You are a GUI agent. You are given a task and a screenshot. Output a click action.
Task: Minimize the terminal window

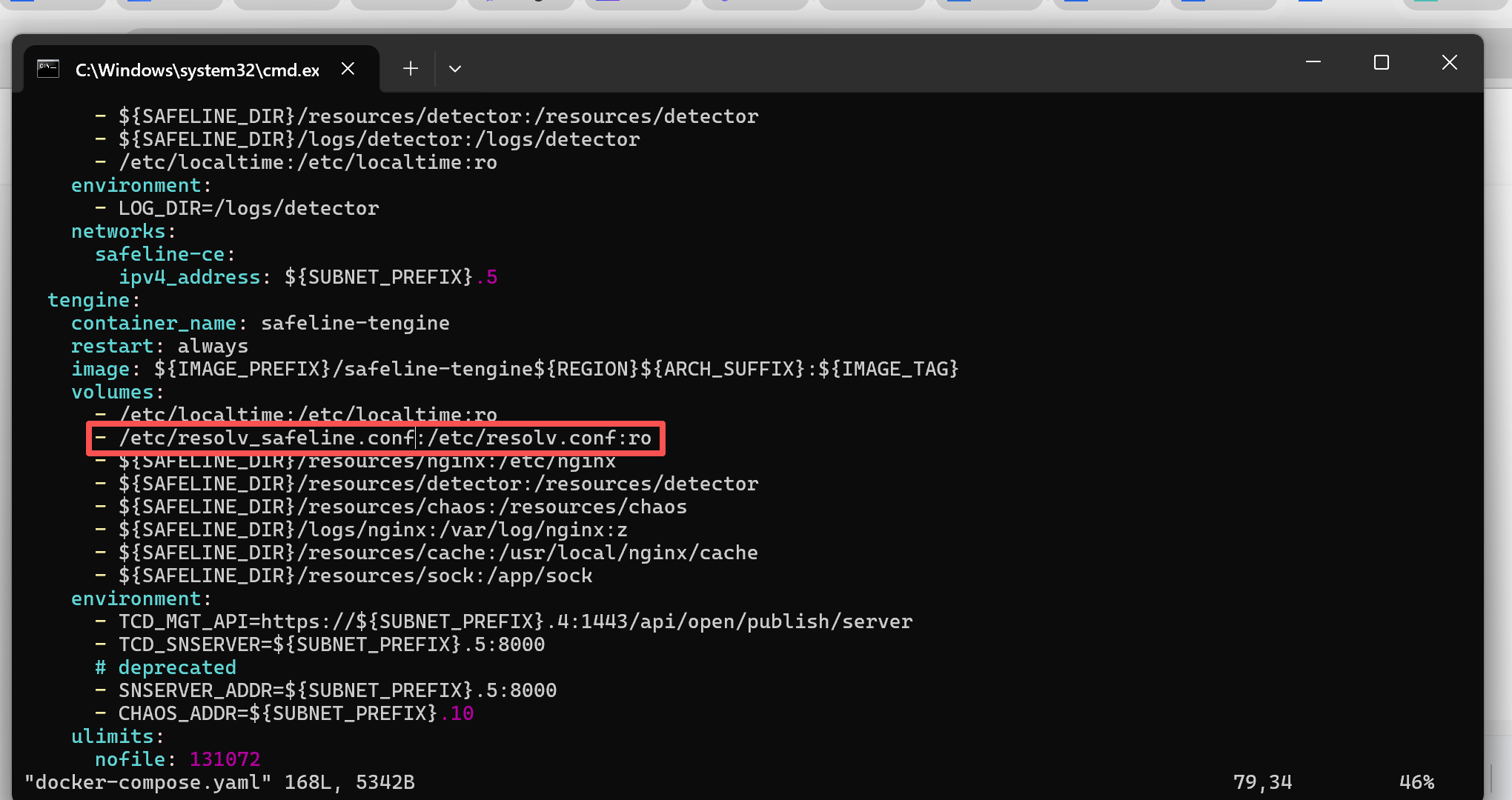coord(1313,63)
